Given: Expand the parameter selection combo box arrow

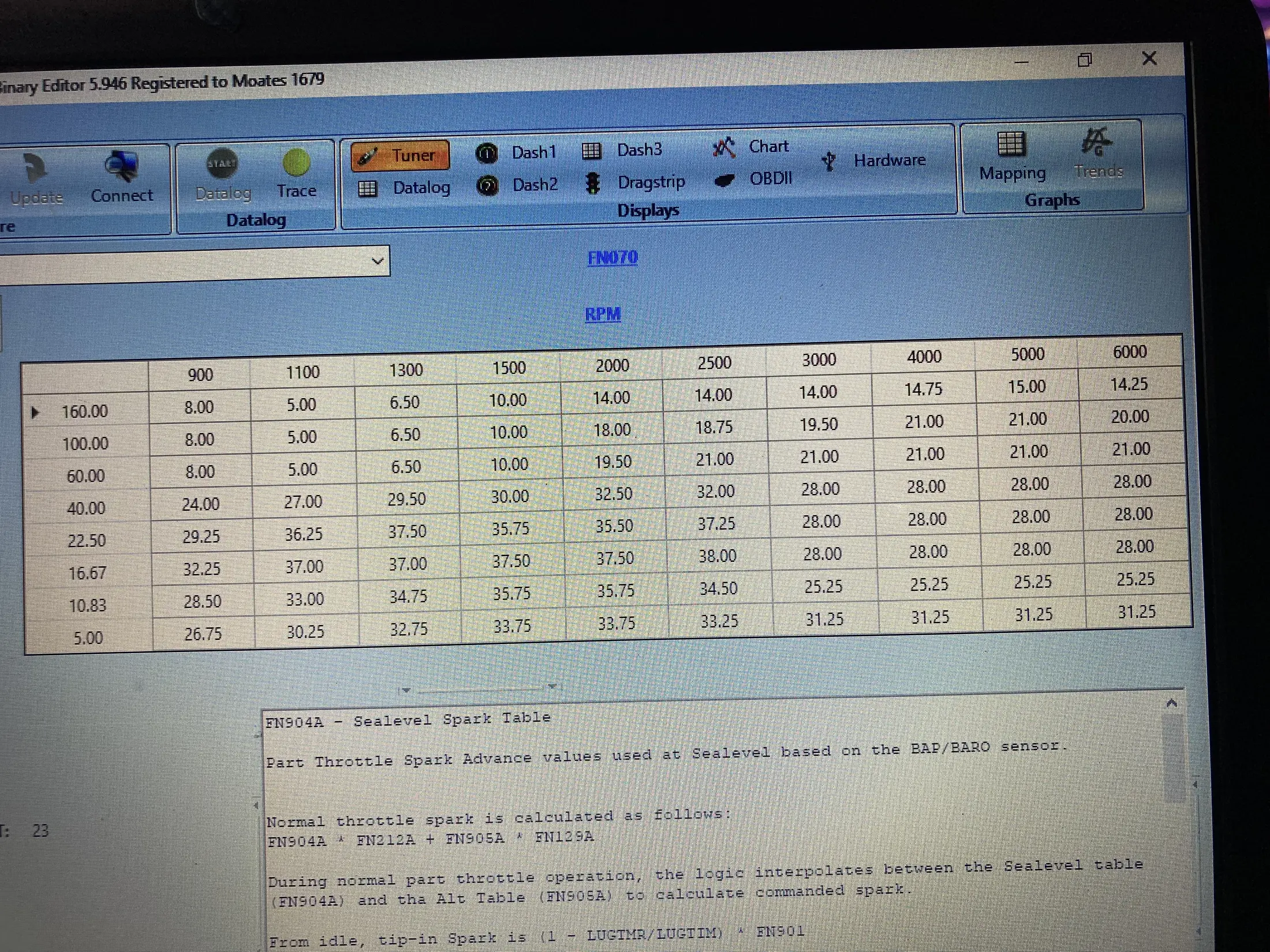Looking at the screenshot, I should 378,261.
